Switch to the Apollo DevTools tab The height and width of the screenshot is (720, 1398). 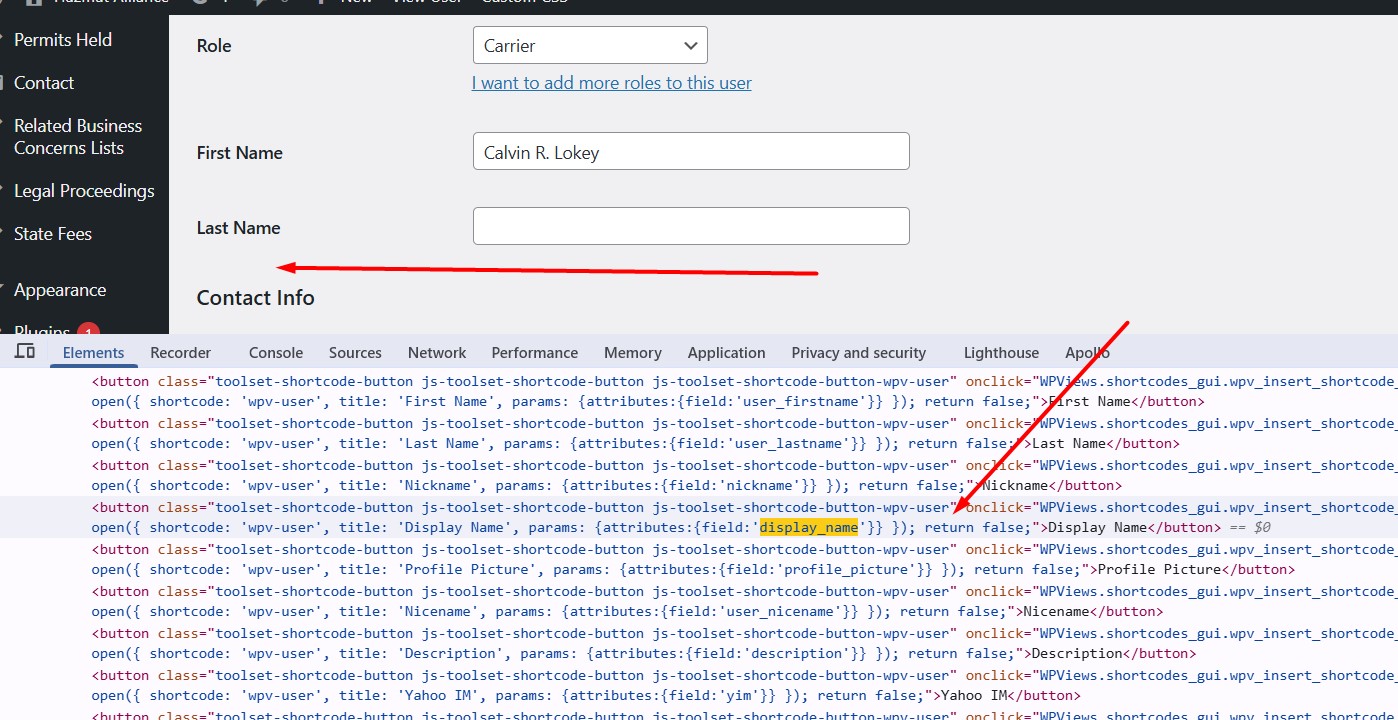coord(1087,353)
